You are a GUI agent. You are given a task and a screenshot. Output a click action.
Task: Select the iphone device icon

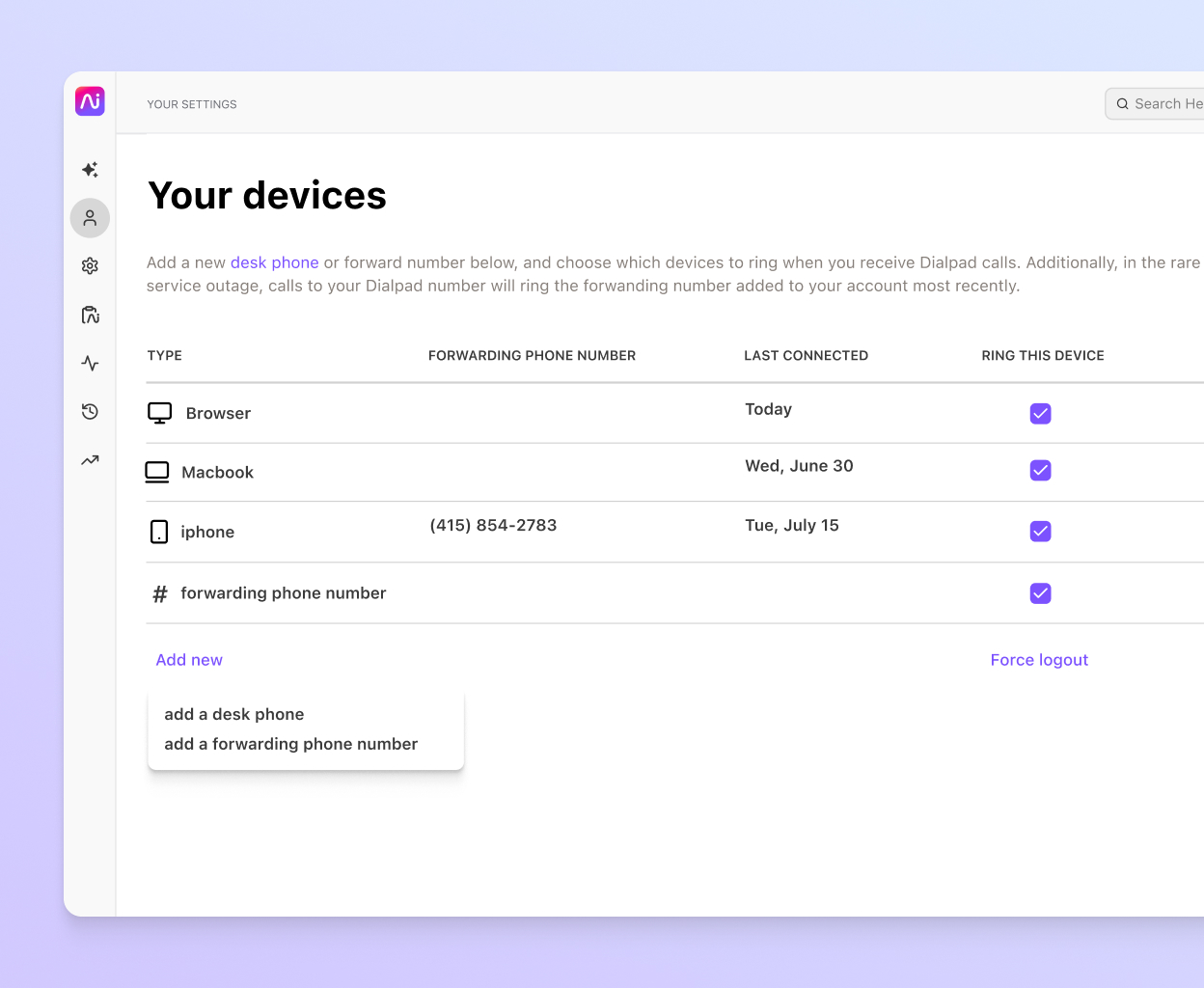point(159,531)
